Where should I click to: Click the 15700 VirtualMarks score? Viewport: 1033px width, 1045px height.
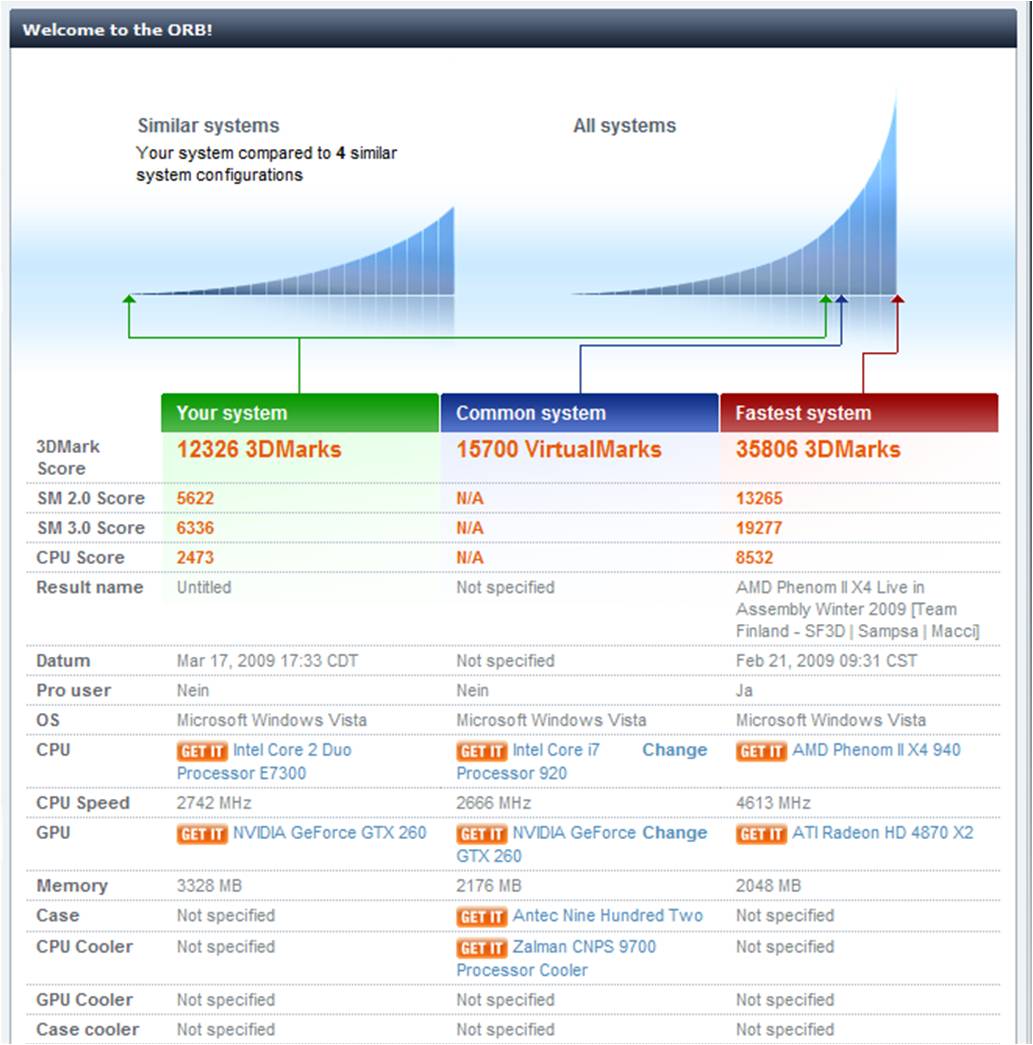[x=558, y=449]
